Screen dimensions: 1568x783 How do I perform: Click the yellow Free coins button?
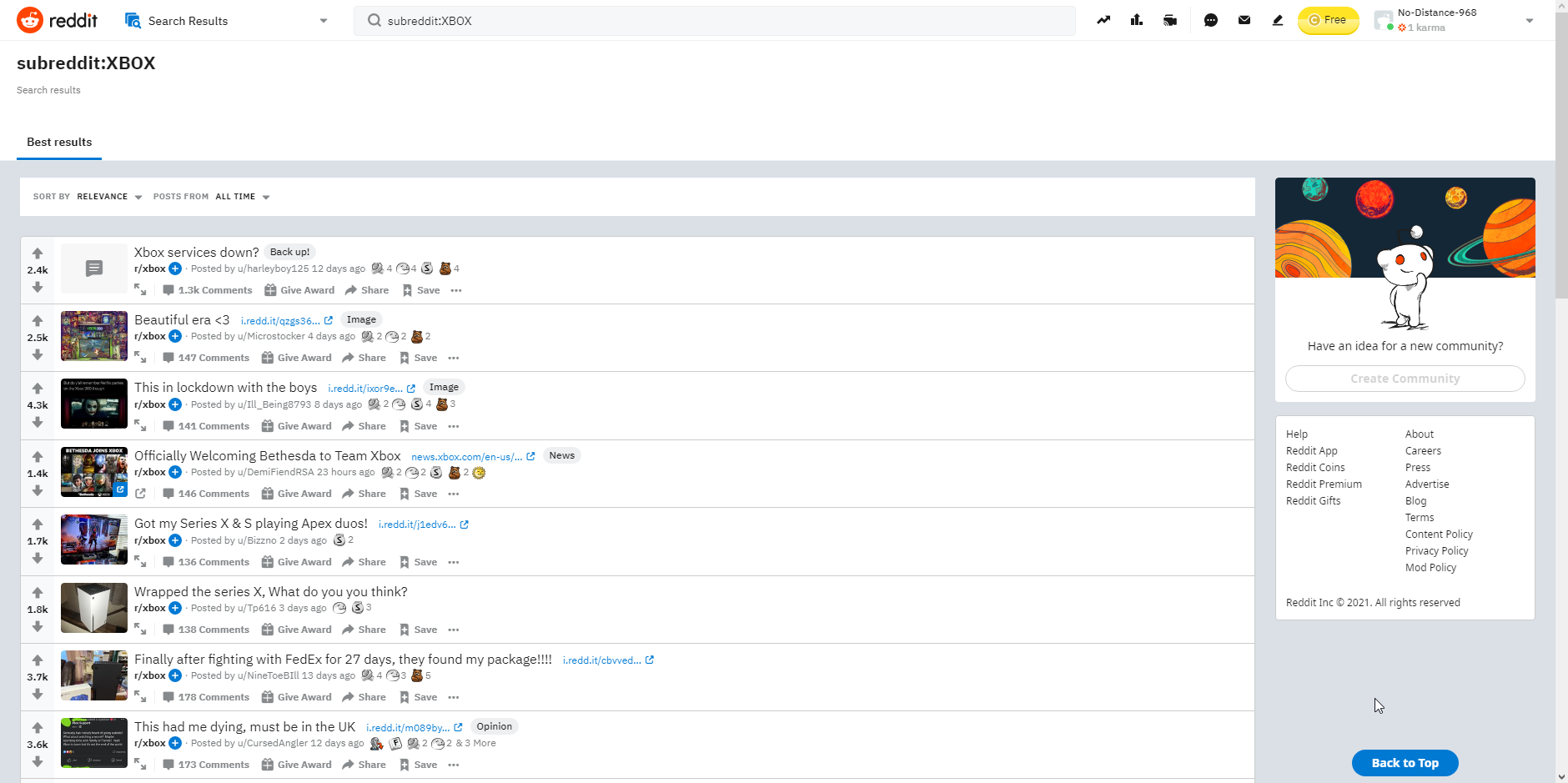(1328, 20)
